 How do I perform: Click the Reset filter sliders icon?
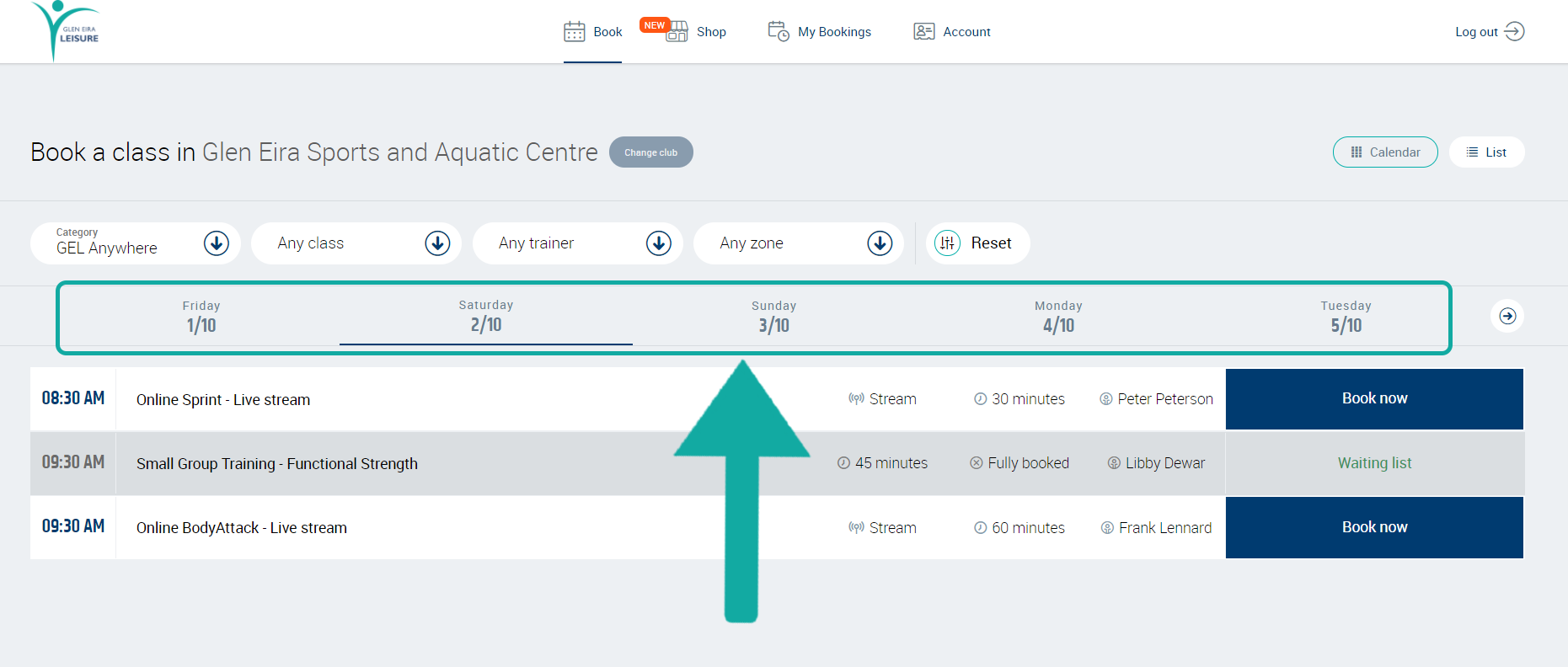pyautogui.click(x=948, y=243)
